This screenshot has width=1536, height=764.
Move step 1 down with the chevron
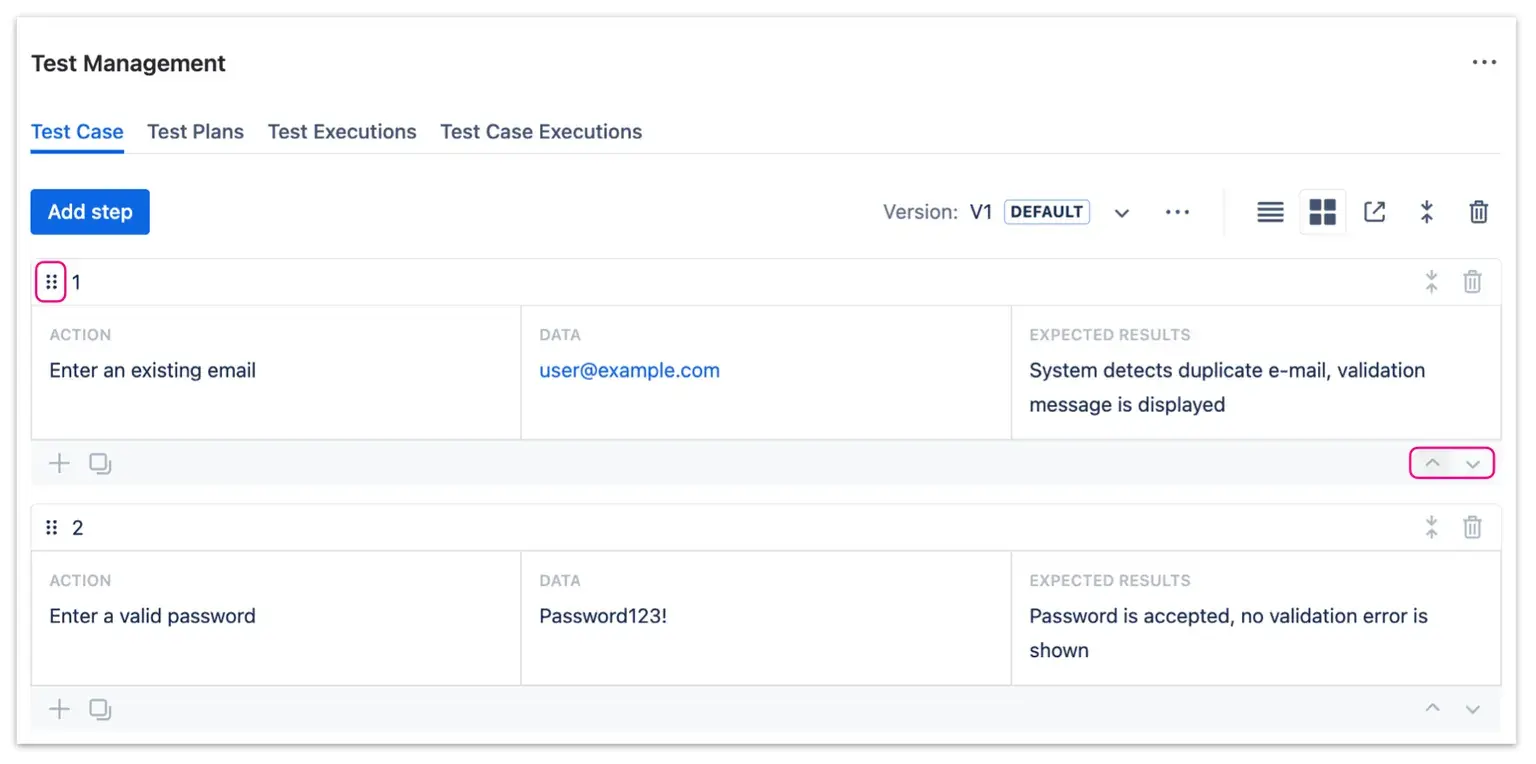click(1472, 463)
